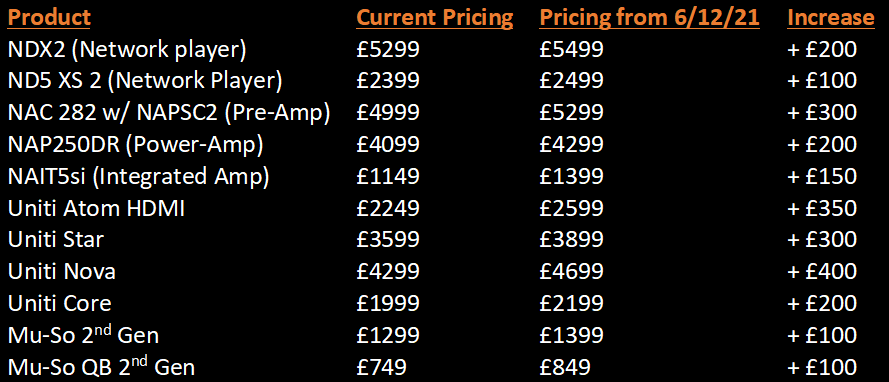
Task: Click ND5 XS 2 (Network Player) text
Action: click(x=145, y=82)
